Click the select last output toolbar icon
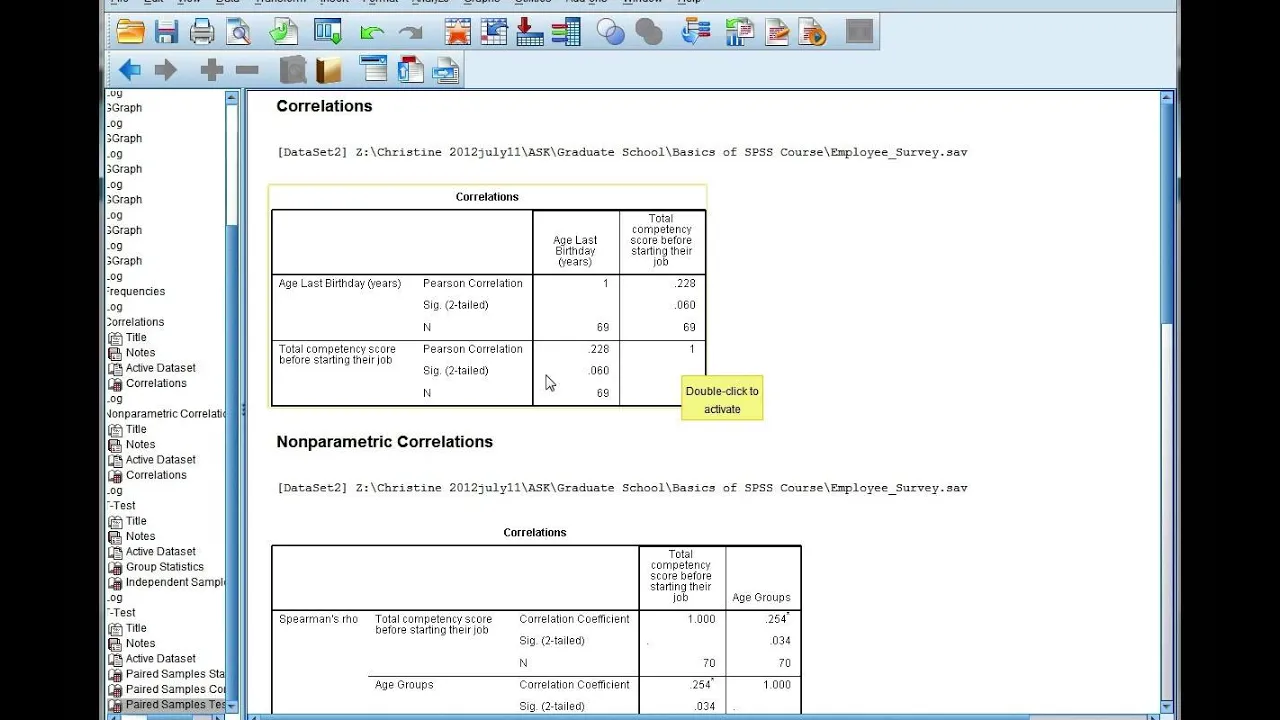 pos(695,32)
